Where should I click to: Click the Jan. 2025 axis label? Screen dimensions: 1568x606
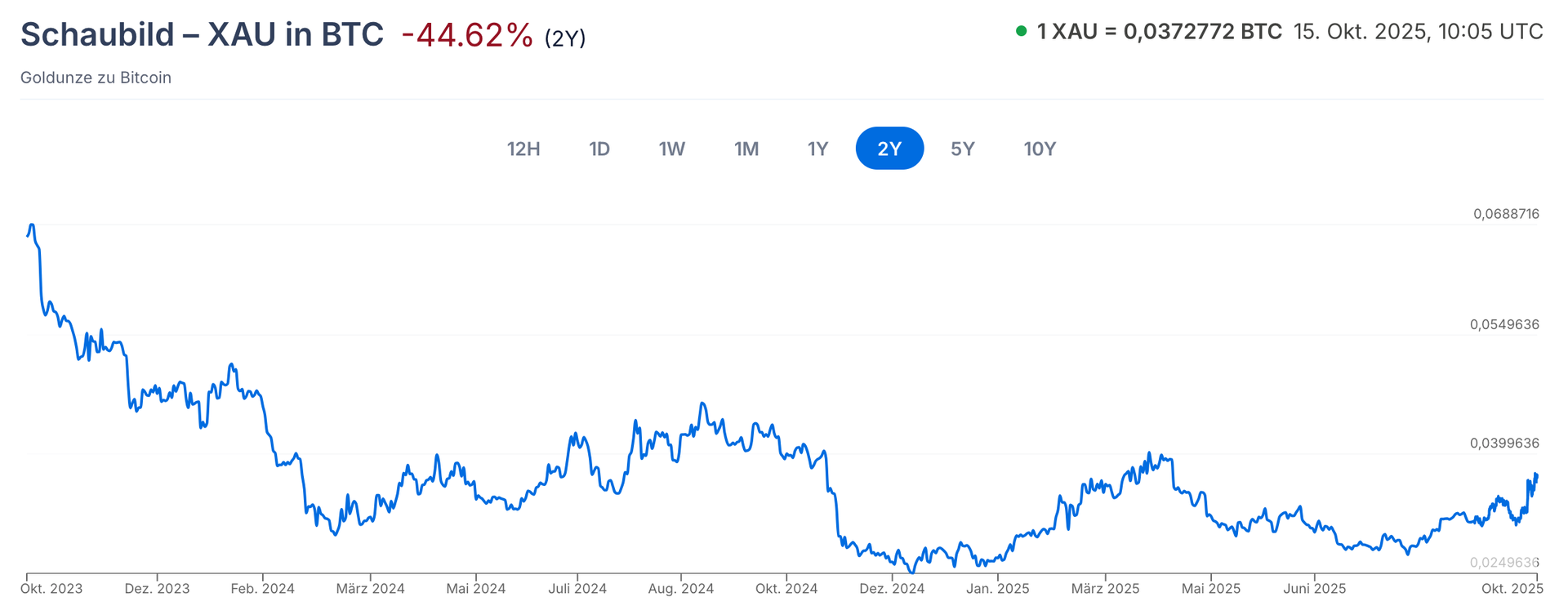click(x=997, y=589)
